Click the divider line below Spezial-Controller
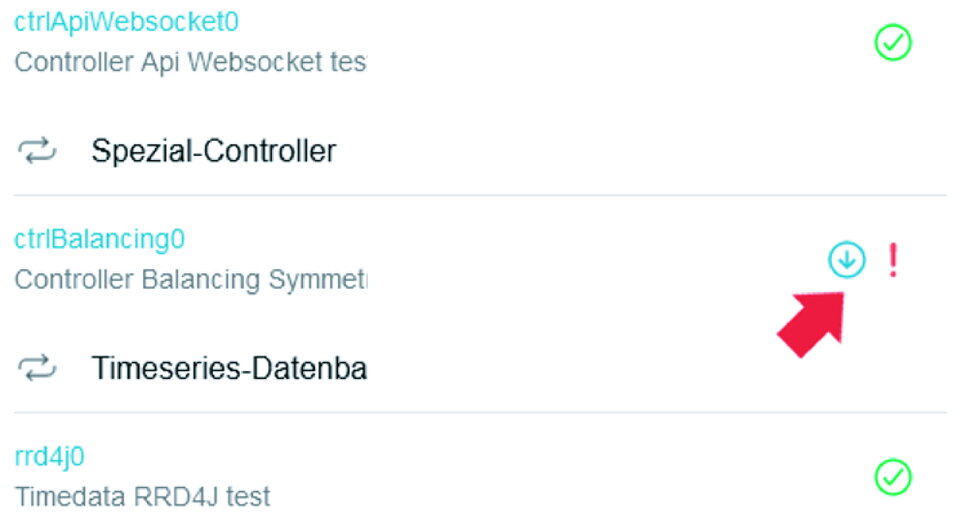957x522 pixels. (480, 195)
